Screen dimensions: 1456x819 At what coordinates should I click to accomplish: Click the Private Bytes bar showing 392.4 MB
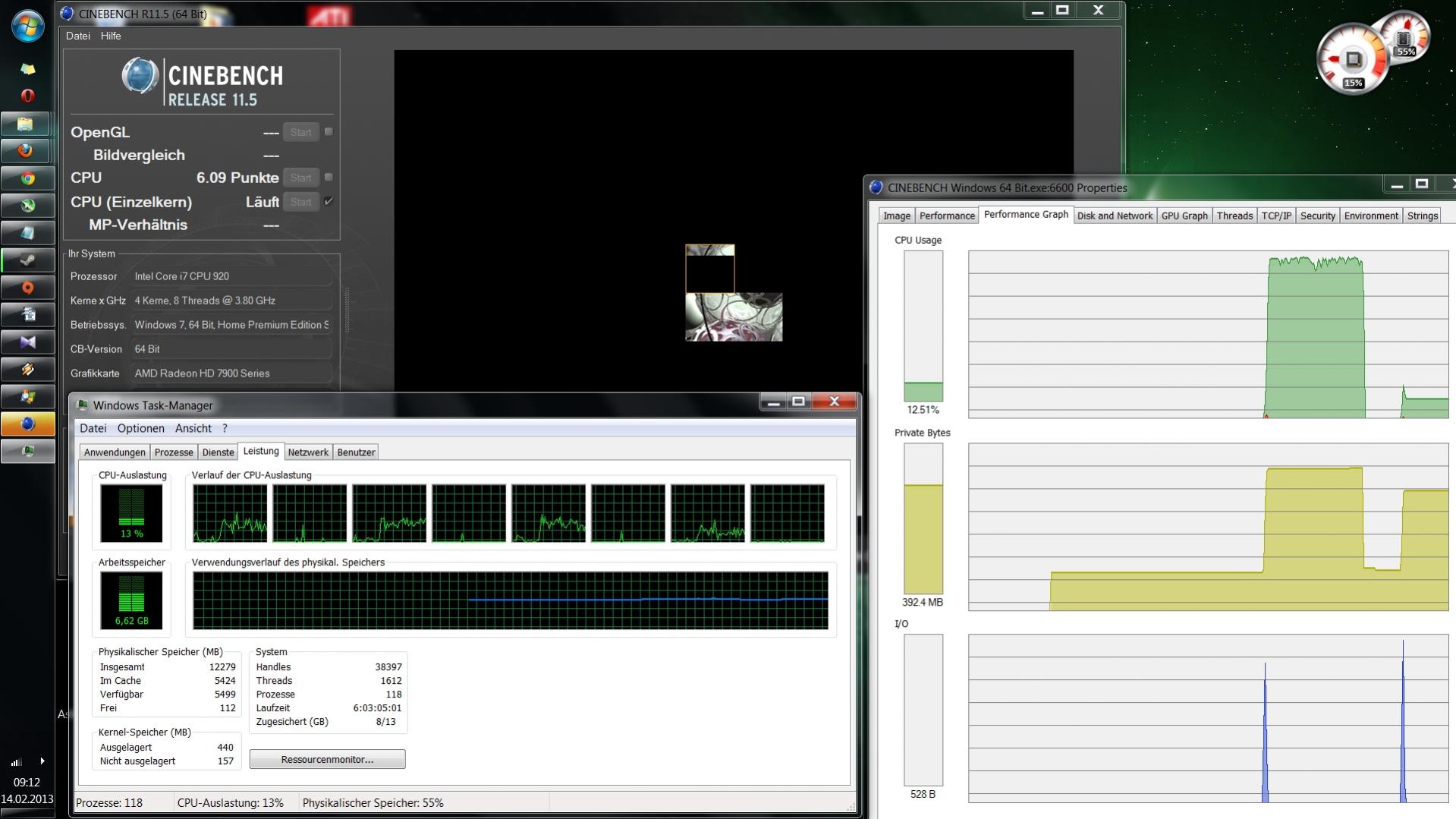pos(923,518)
